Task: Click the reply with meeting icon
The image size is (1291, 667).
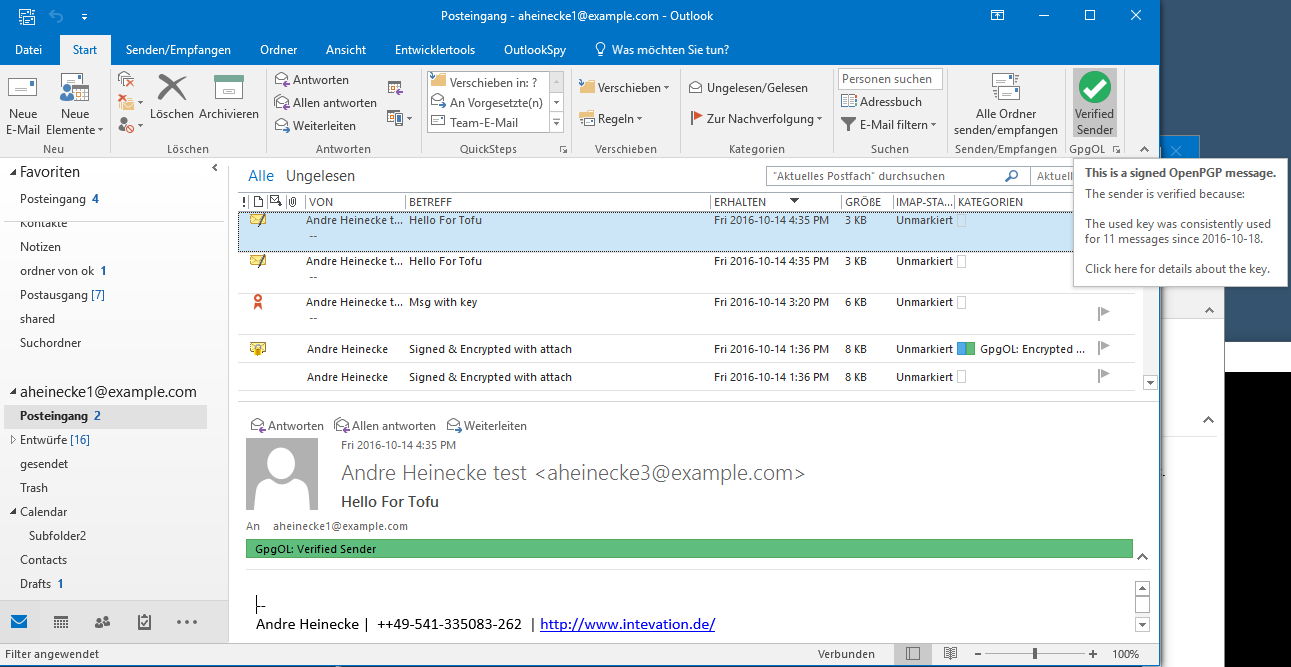Action: pyautogui.click(x=395, y=87)
